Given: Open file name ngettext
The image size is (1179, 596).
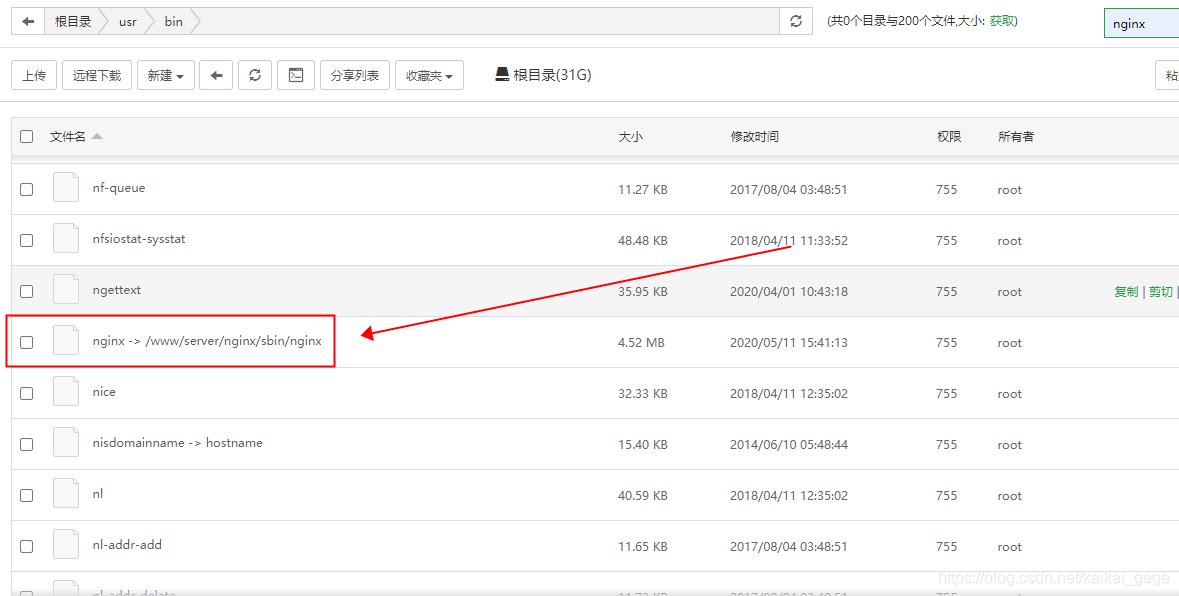Looking at the screenshot, I should pyautogui.click(x=117, y=290).
